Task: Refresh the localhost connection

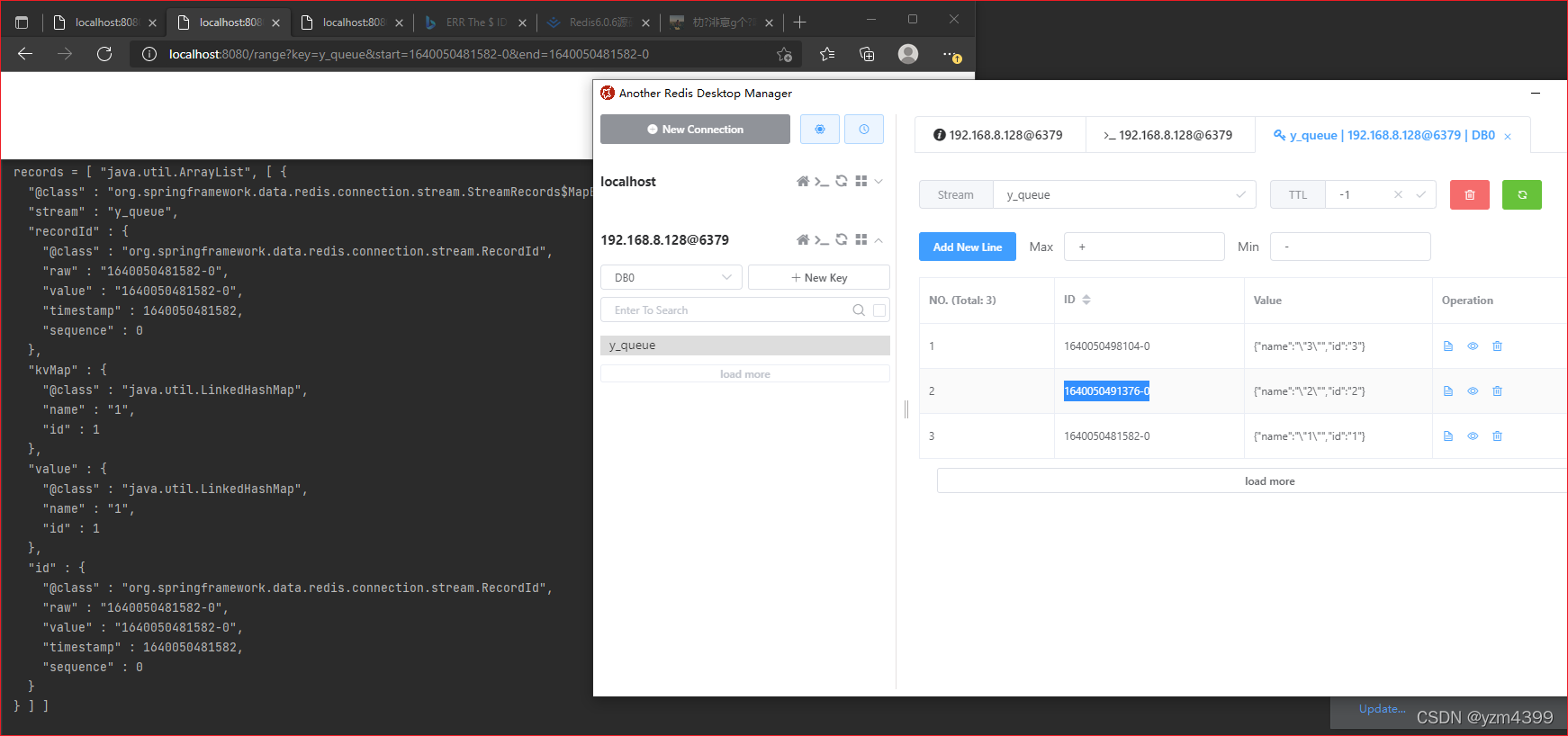Action: [x=842, y=182]
